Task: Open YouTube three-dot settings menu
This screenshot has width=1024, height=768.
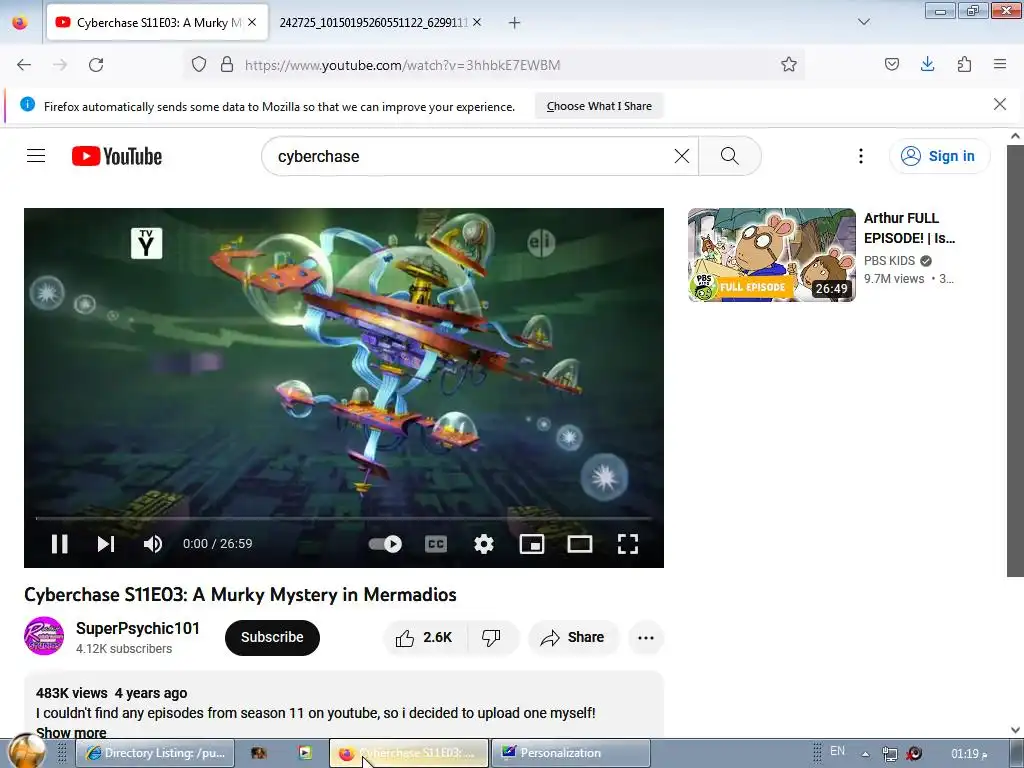Action: 861,156
